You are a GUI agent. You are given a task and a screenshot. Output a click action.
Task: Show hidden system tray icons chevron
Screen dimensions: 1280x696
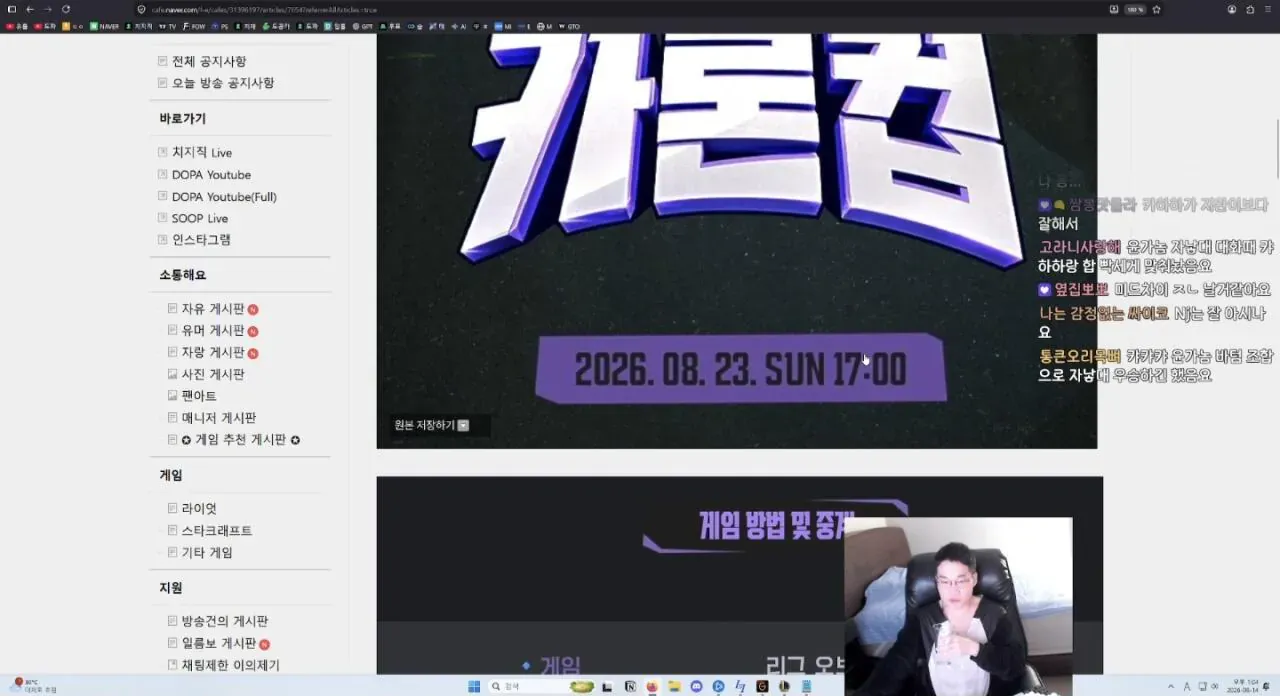[x=1171, y=687]
